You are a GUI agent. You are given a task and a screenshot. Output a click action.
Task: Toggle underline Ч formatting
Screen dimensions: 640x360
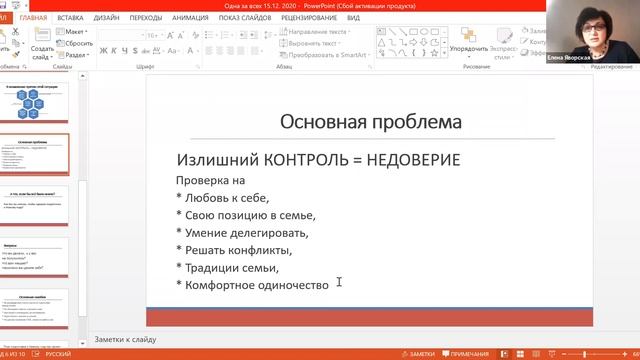pyautogui.click(x=124, y=51)
